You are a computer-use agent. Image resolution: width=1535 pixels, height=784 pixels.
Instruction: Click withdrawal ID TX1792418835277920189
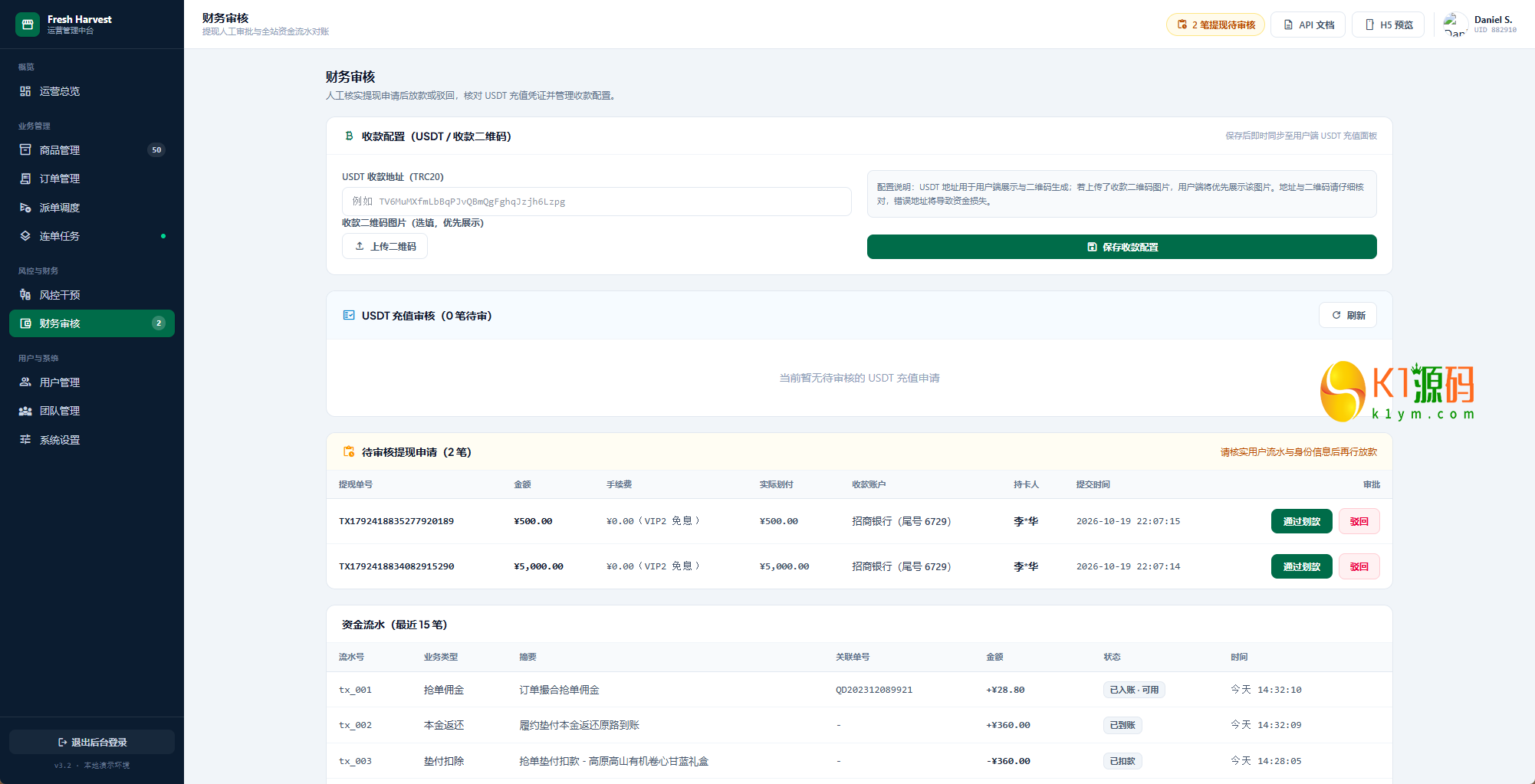pyautogui.click(x=396, y=521)
